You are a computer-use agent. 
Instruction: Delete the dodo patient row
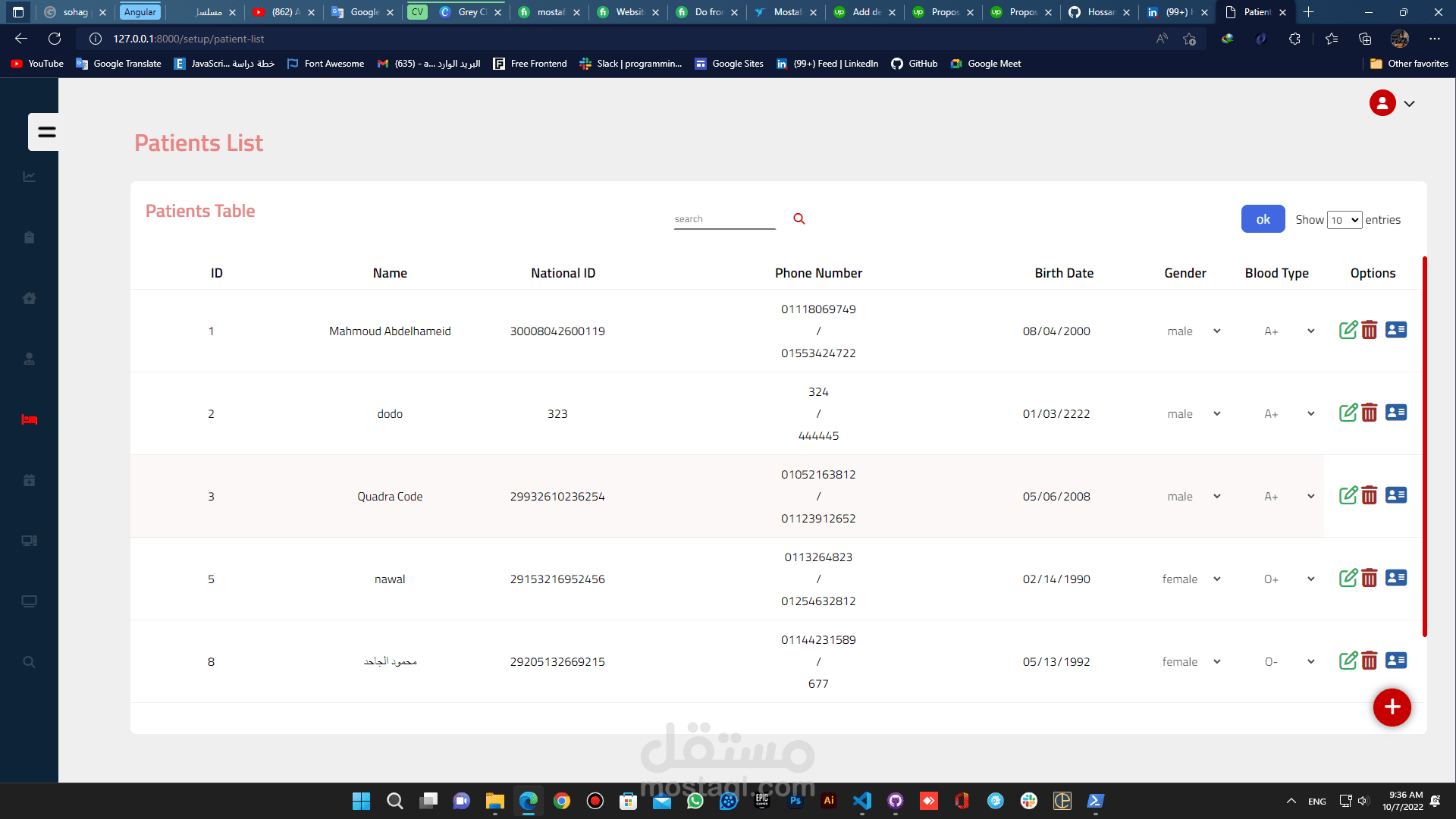pos(1369,413)
